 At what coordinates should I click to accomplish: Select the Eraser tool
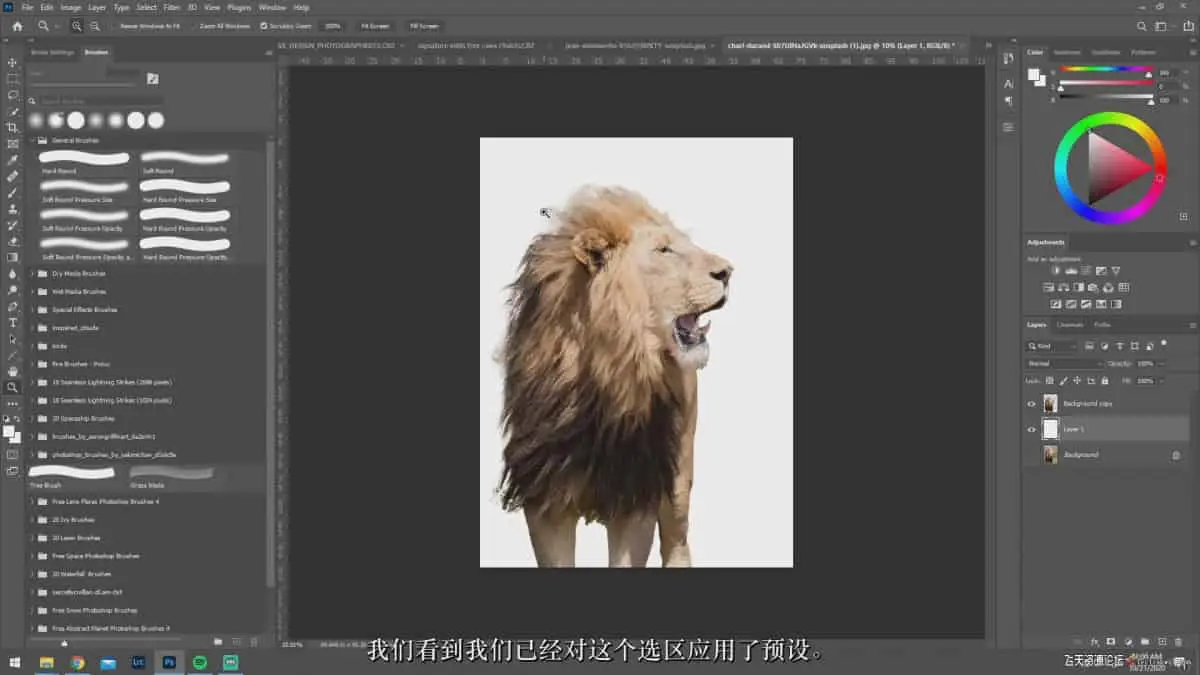point(13,241)
